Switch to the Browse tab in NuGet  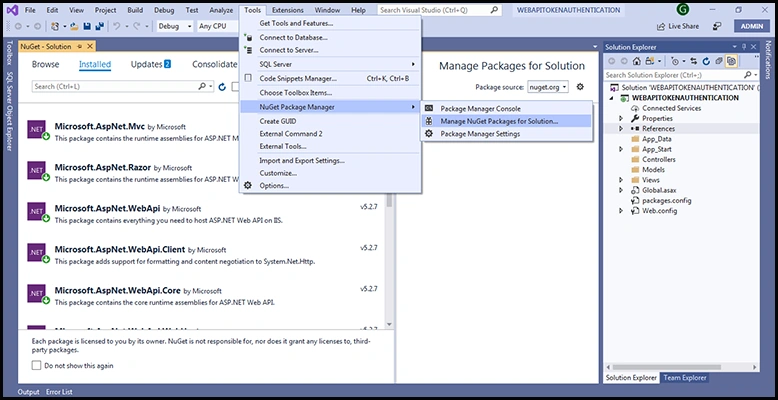tap(45, 65)
